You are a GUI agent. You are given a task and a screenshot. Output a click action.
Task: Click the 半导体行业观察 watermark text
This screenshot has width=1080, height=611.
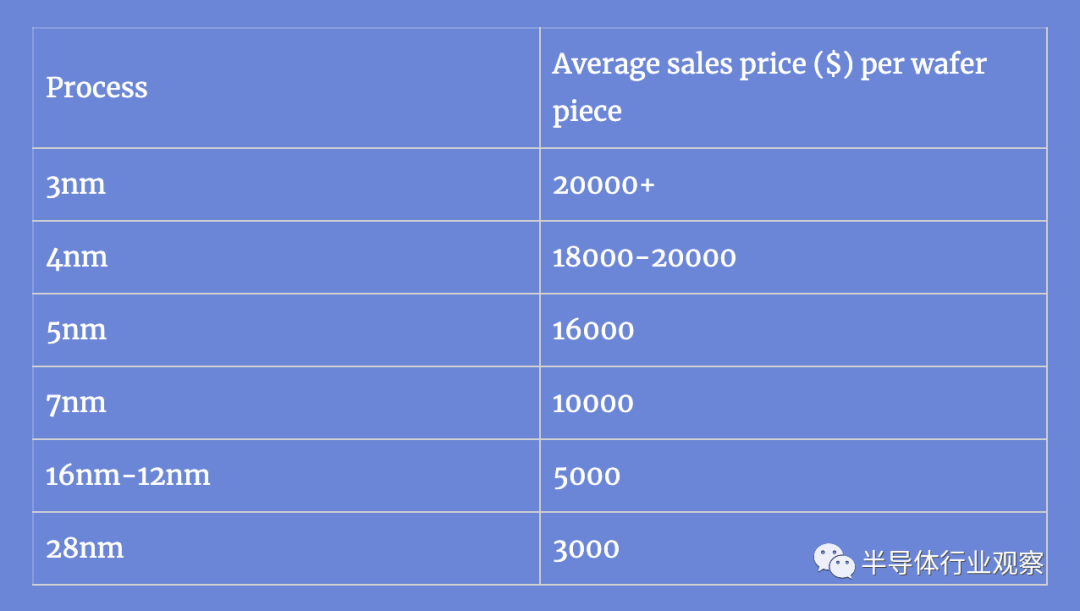(x=953, y=563)
